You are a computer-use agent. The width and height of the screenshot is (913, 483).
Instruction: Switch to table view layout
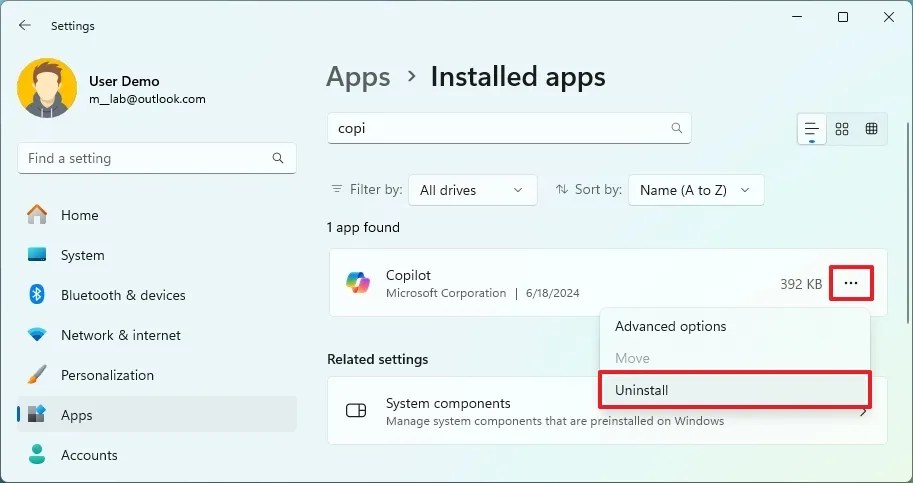[x=872, y=129]
